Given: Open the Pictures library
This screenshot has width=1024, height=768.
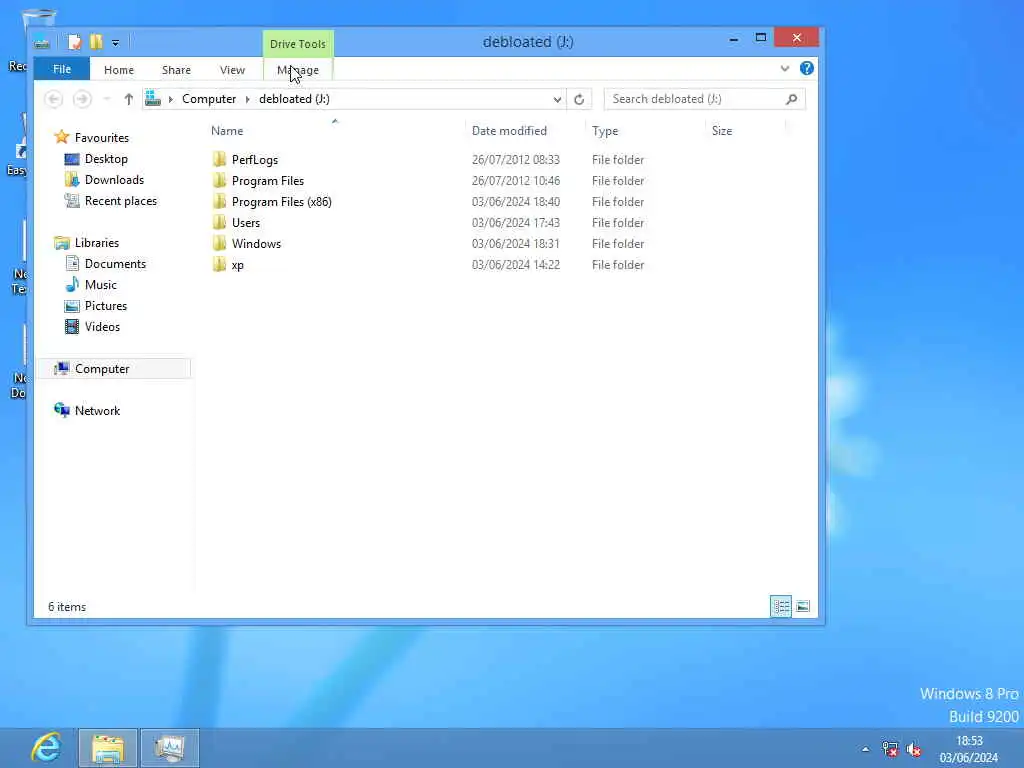Looking at the screenshot, I should (106, 306).
